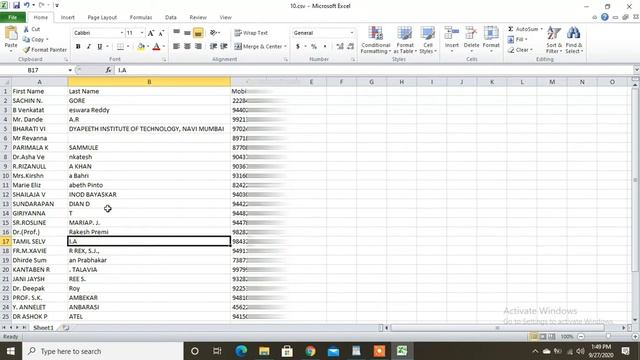The width and height of the screenshot is (640, 360).
Task: Toggle Align Text Left
Action: click(x=176, y=47)
